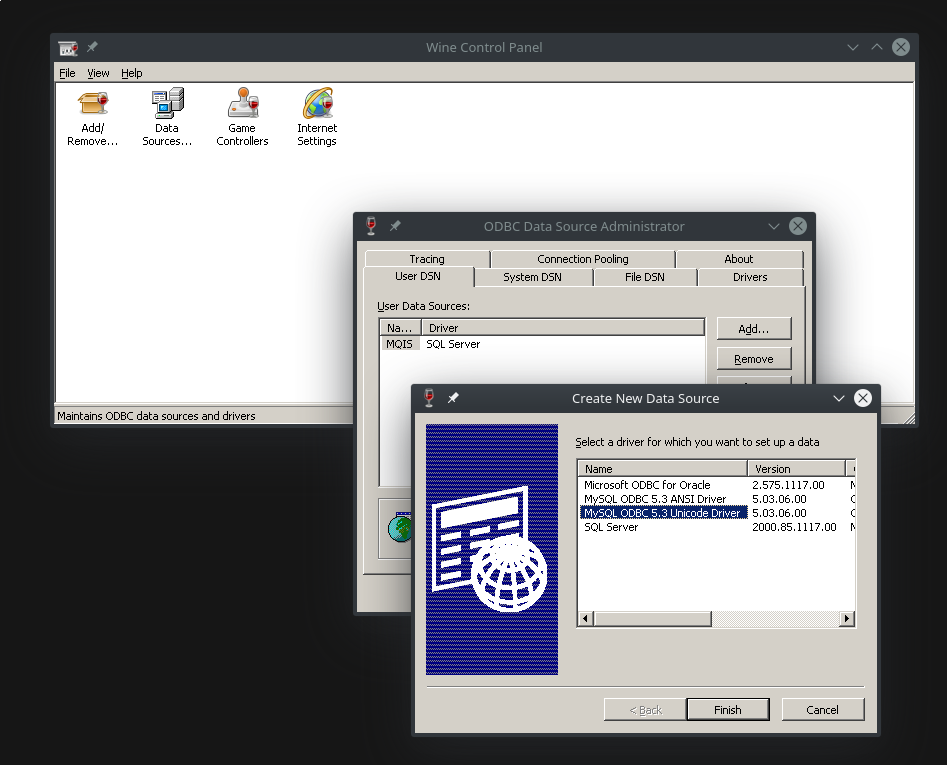Image resolution: width=947 pixels, height=765 pixels.
Task: Click the data source wizard globe image
Action: 492,549
